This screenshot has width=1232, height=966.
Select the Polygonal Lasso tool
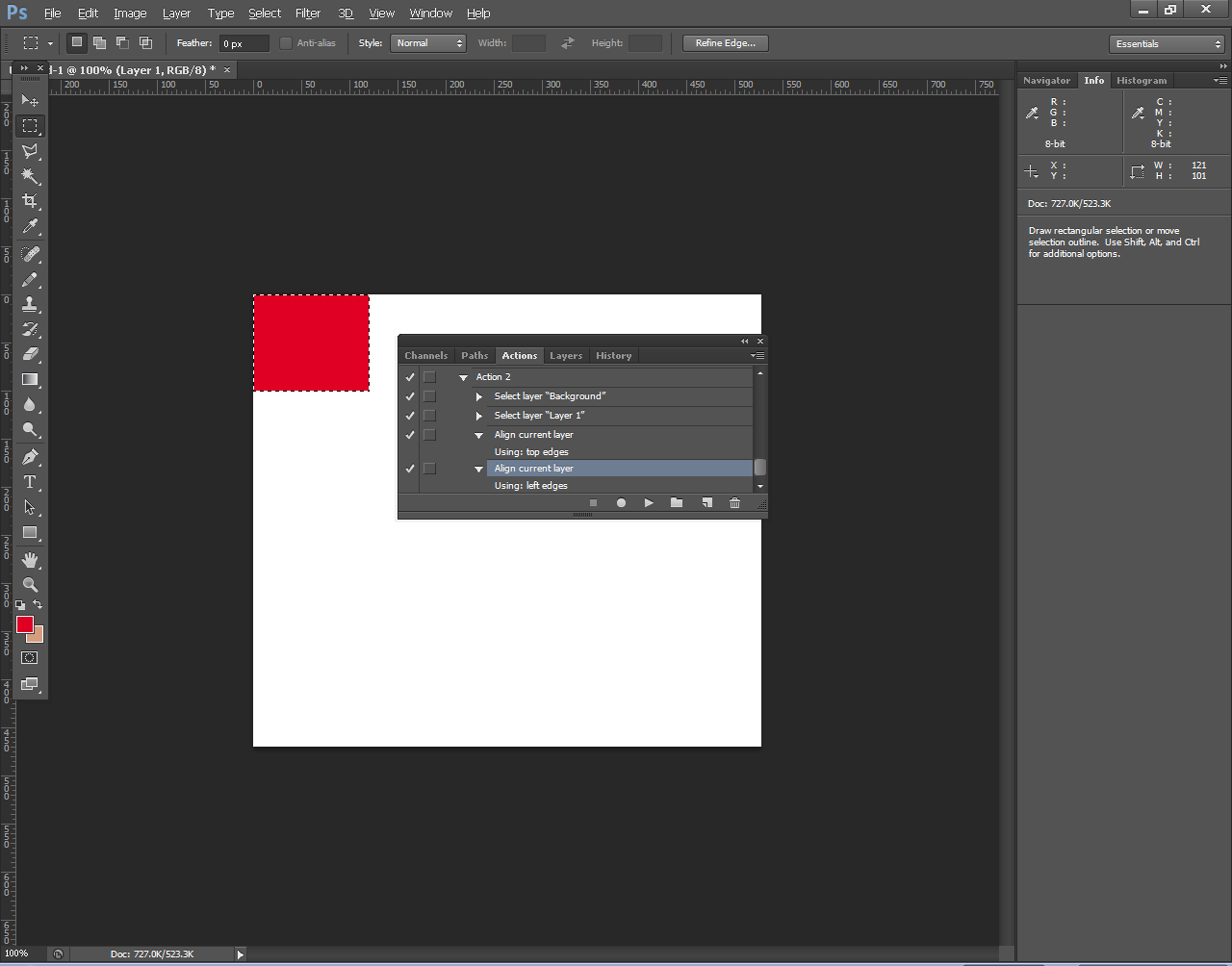(x=30, y=151)
